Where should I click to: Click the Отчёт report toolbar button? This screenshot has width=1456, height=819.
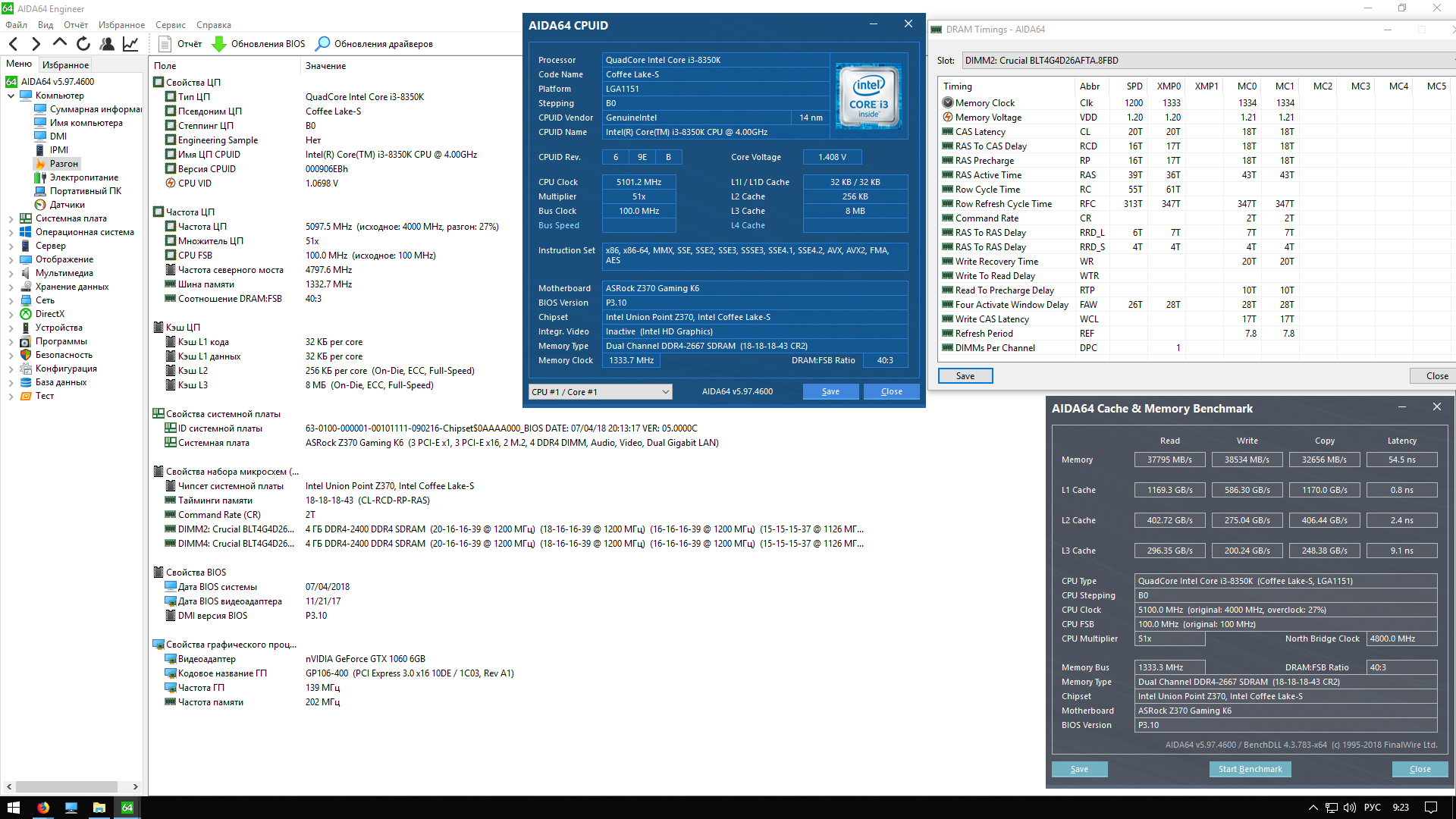(x=180, y=44)
